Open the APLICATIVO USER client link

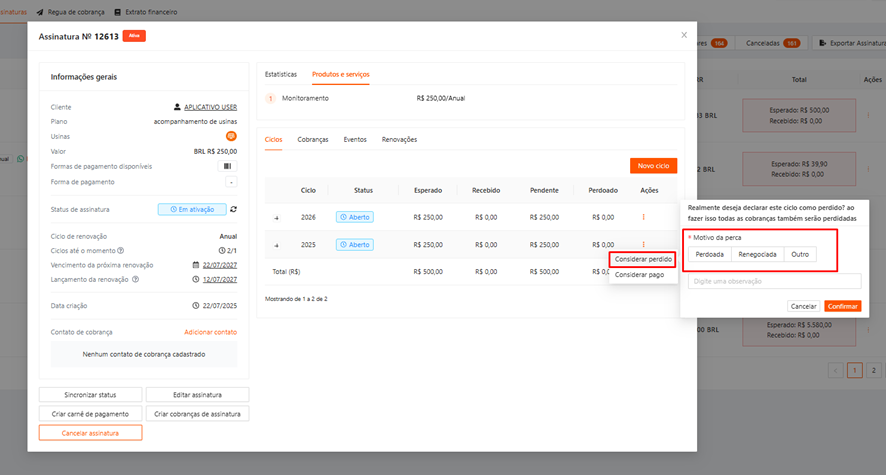[211, 107]
